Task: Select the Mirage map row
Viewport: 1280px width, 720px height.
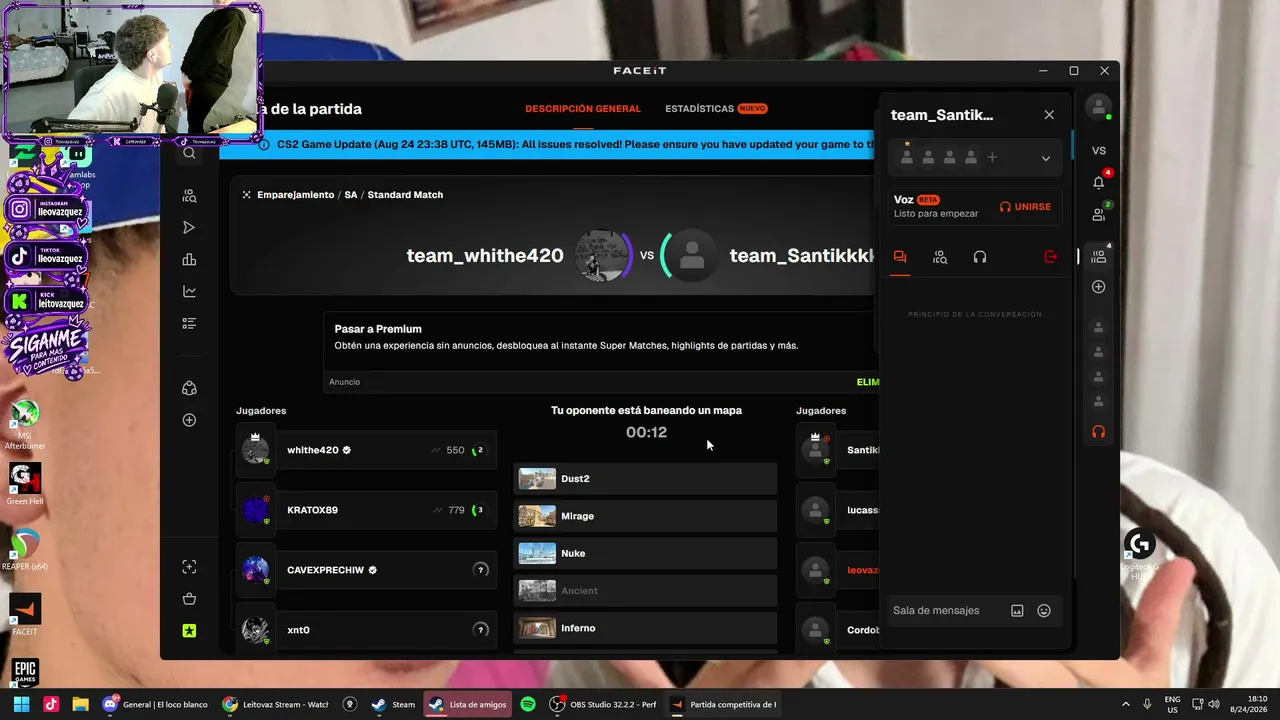Action: [x=645, y=516]
